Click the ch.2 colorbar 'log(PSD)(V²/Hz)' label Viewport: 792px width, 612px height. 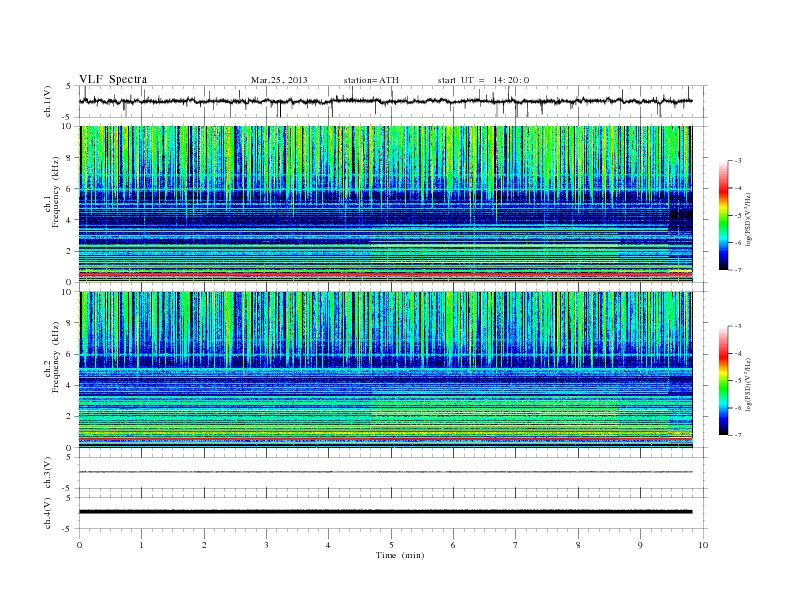(x=749, y=384)
